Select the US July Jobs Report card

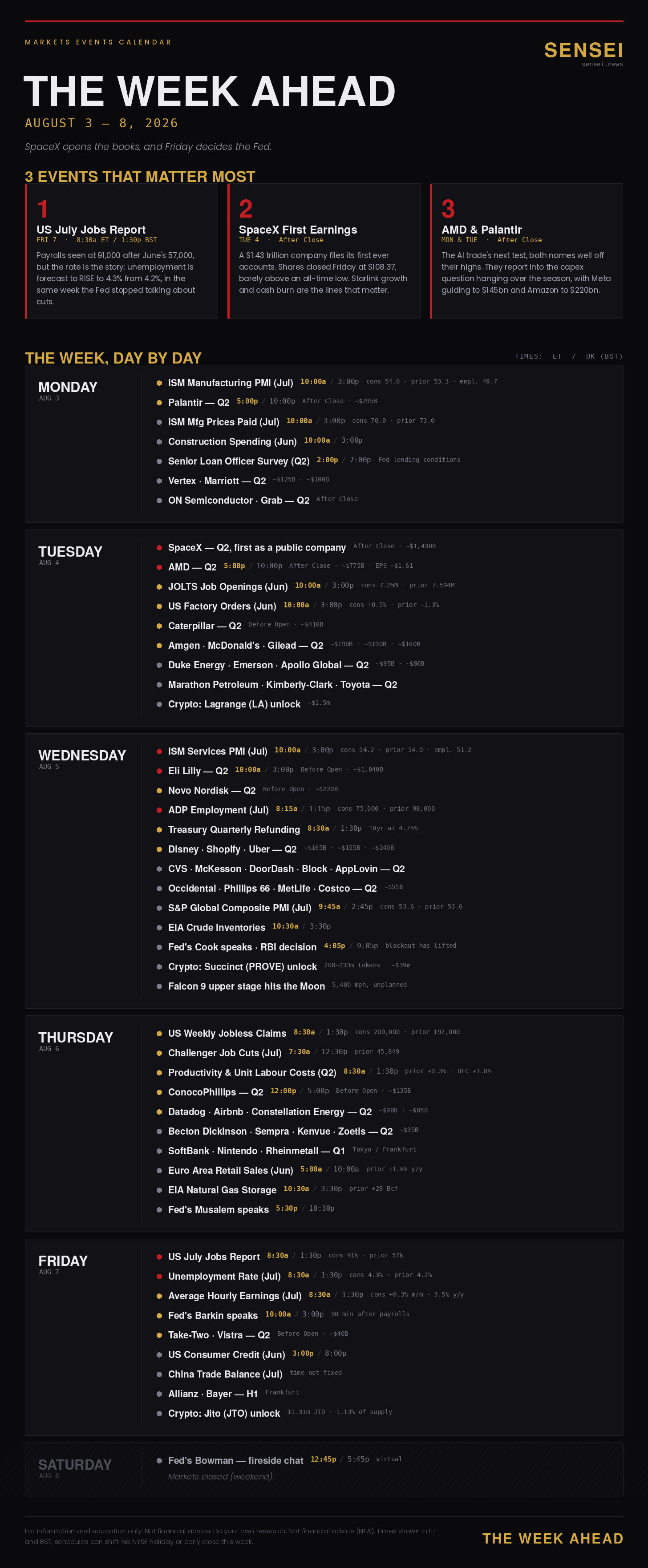[x=121, y=251]
